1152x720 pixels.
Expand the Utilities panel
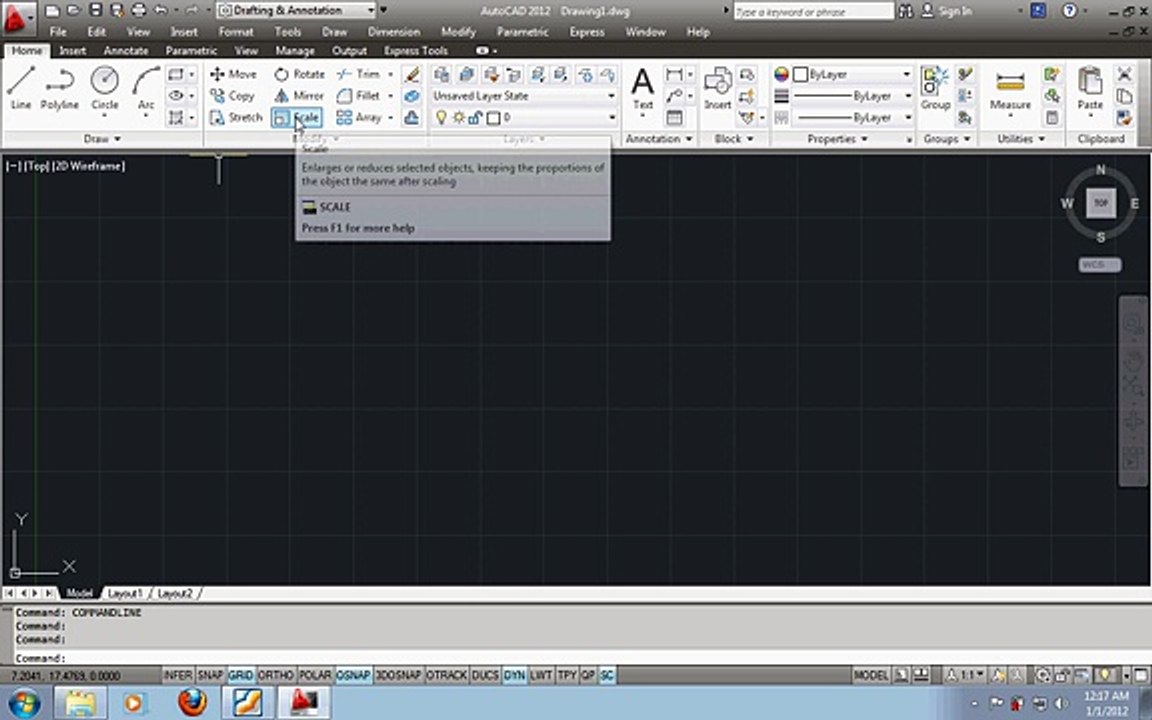tap(1020, 139)
